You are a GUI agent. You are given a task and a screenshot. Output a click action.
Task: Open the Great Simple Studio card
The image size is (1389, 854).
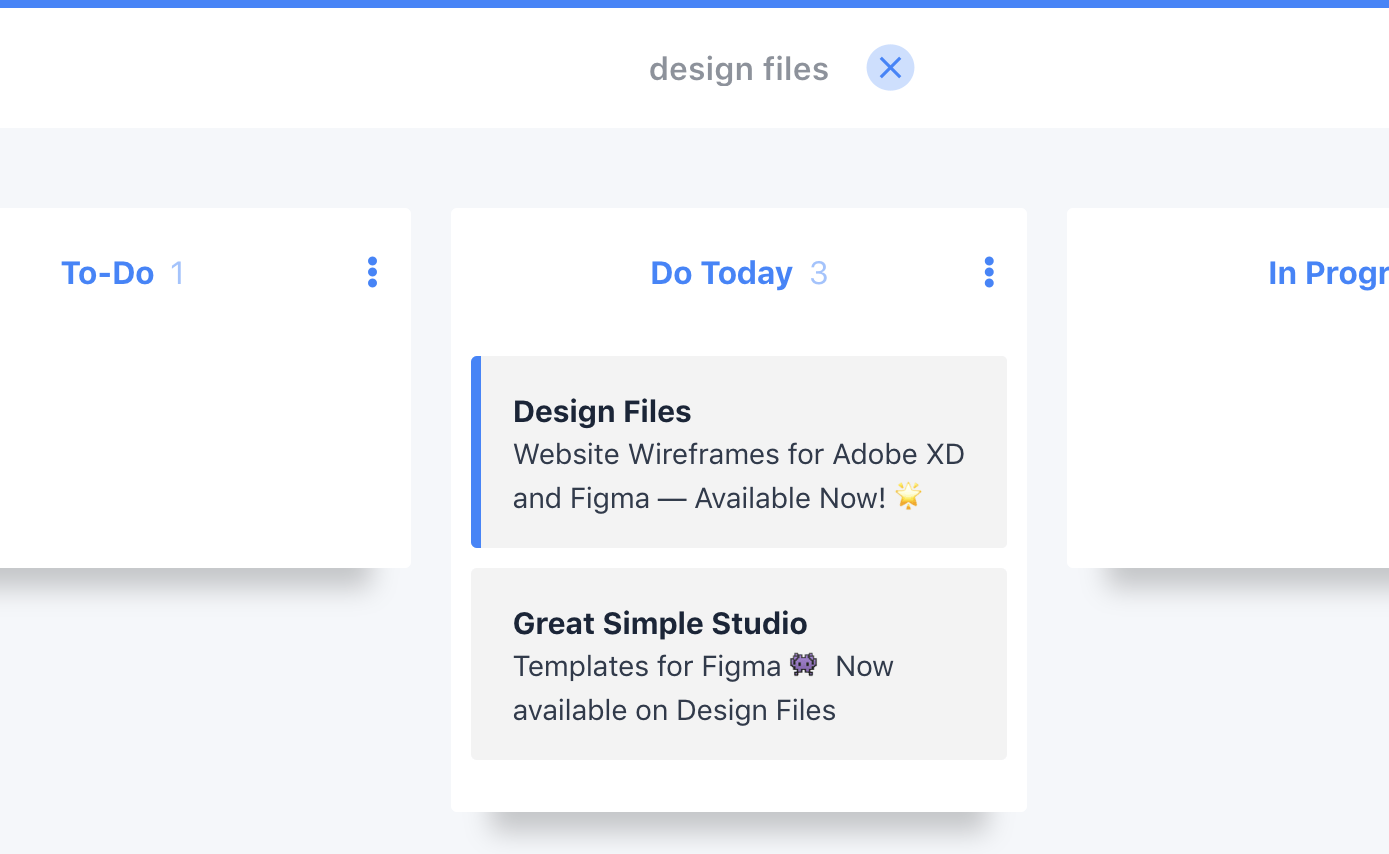click(739, 664)
